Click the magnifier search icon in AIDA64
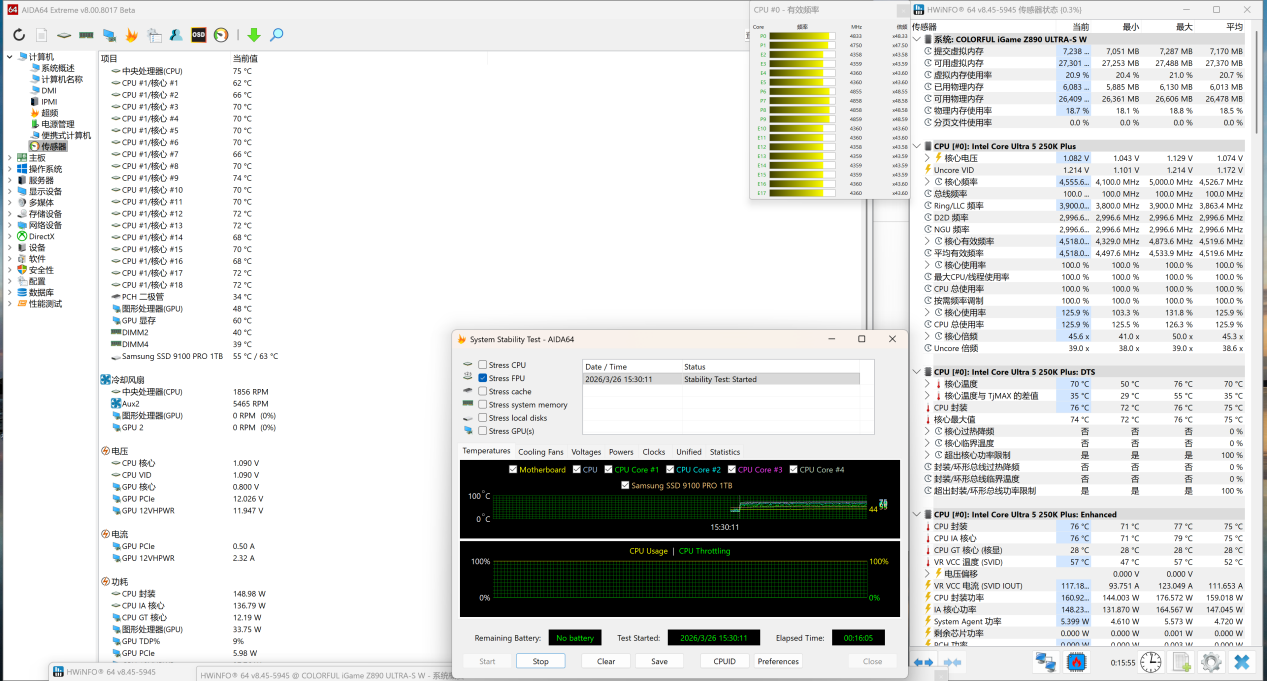This screenshot has height=681, width=1267. tap(276, 35)
